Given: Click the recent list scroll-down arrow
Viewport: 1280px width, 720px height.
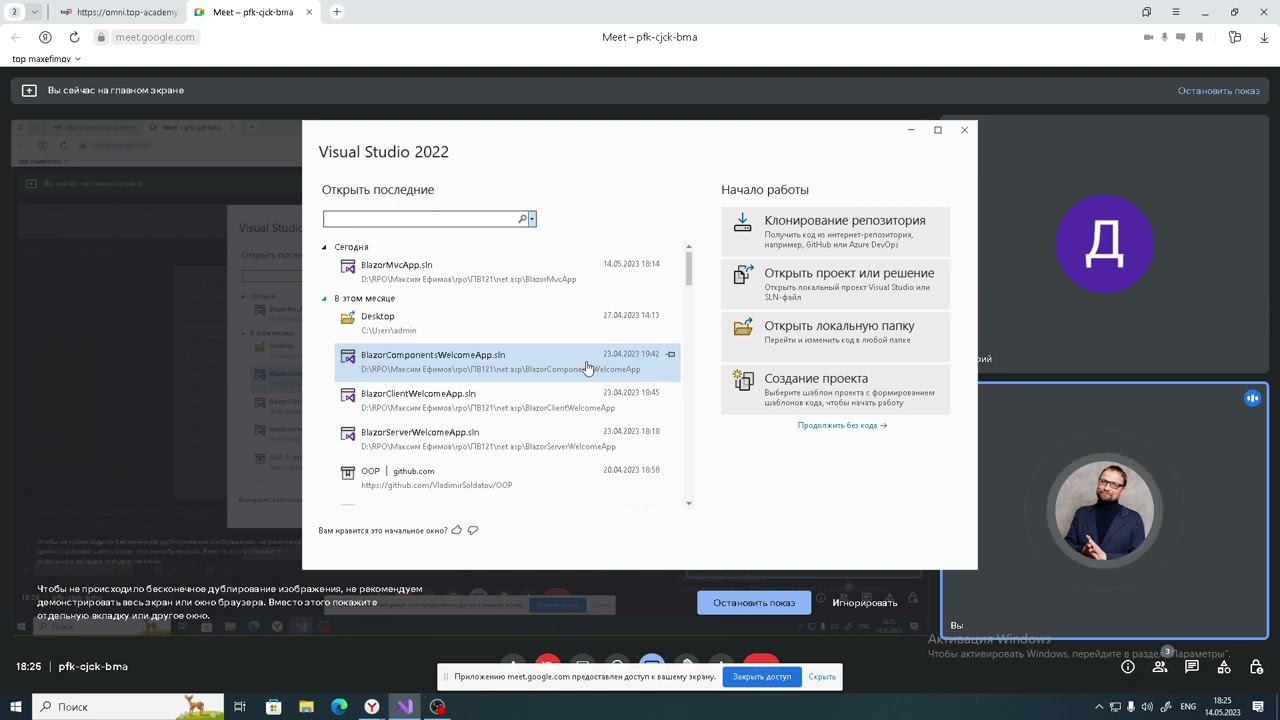Looking at the screenshot, I should 688,503.
